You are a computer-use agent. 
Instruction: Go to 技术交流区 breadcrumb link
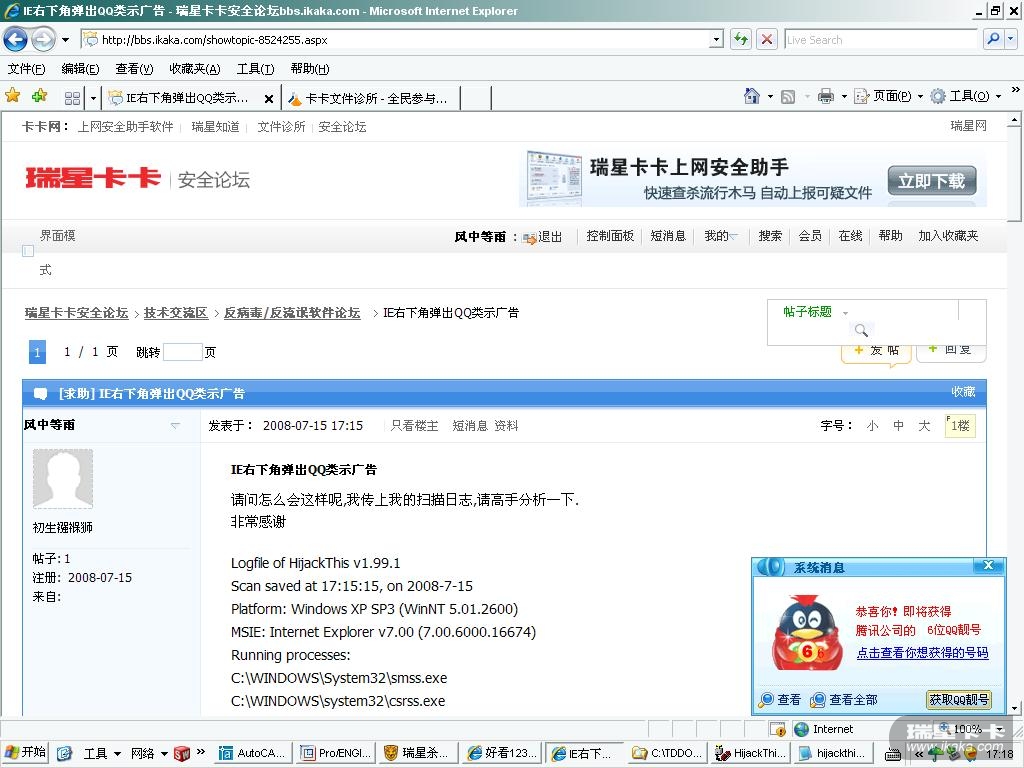[x=176, y=313]
